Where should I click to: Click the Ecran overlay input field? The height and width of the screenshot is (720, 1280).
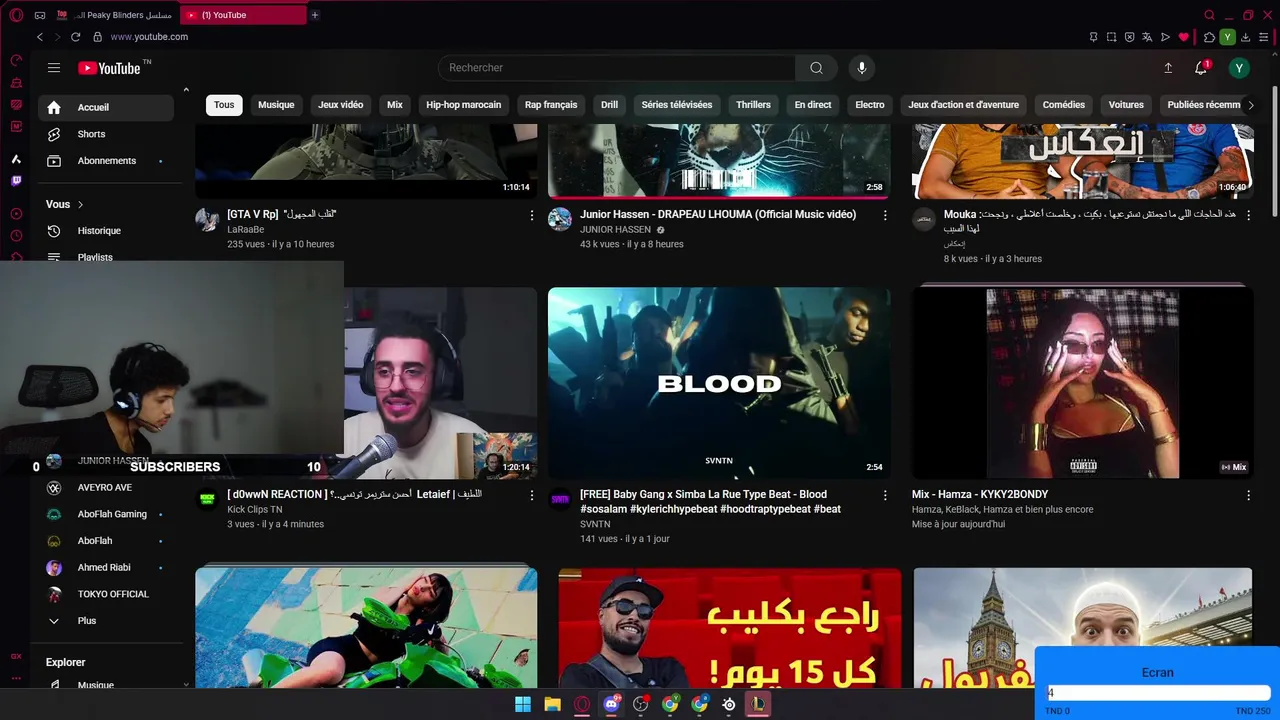point(1158,693)
